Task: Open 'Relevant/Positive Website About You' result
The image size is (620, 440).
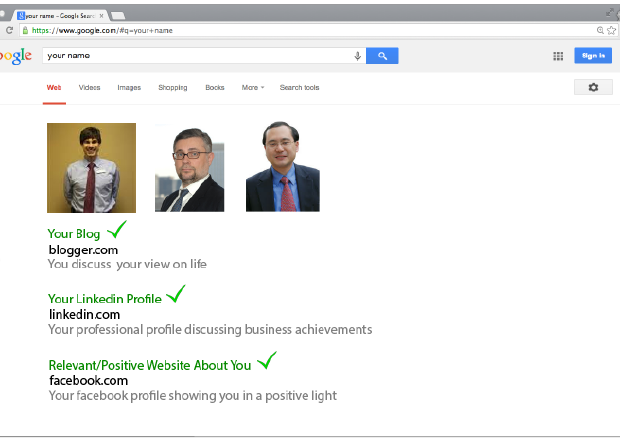Action: [x=150, y=365]
